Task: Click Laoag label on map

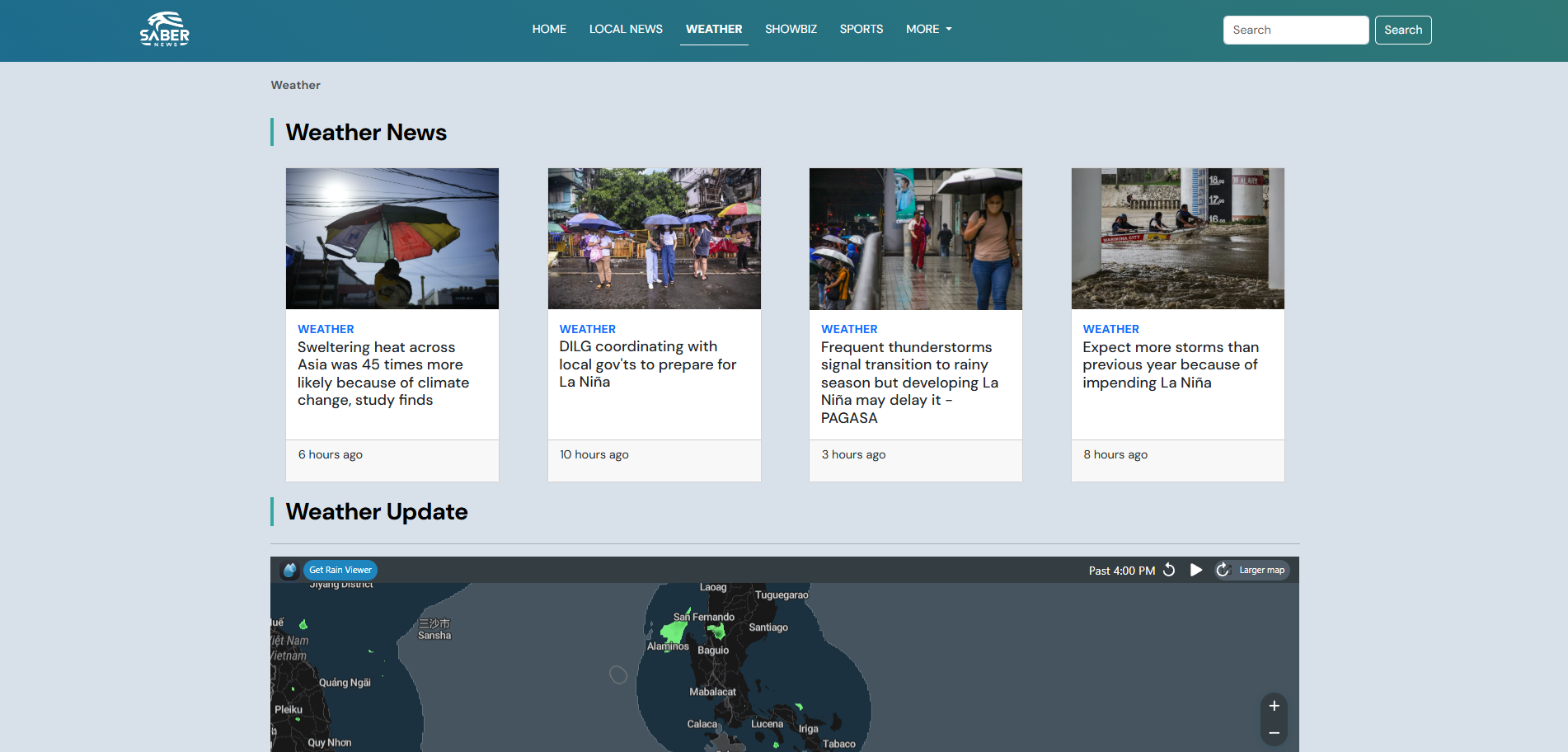Action: click(x=713, y=587)
